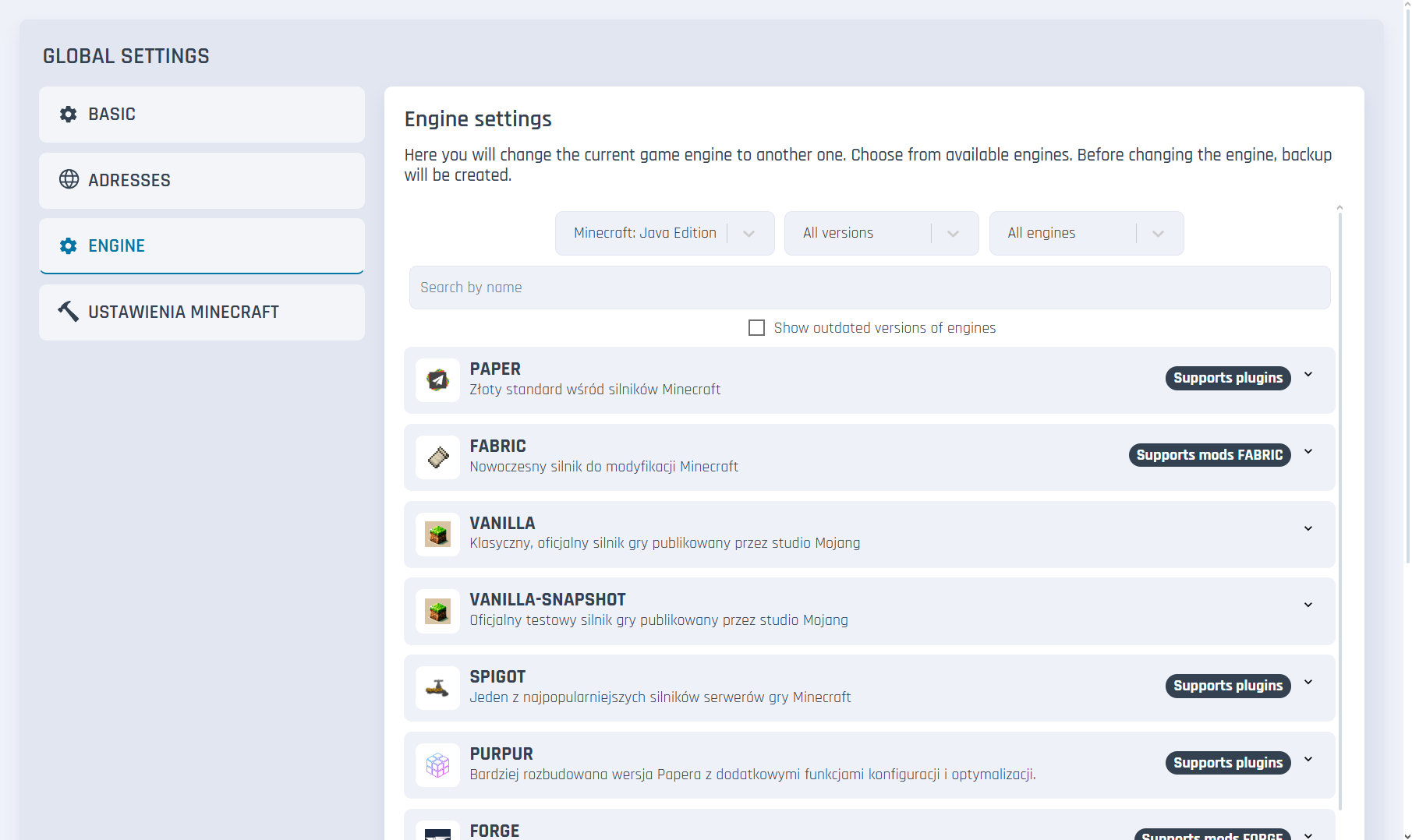This screenshot has width=1412, height=840.
Task: Click the Vanilla-Snapshot grass block icon
Action: click(437, 612)
